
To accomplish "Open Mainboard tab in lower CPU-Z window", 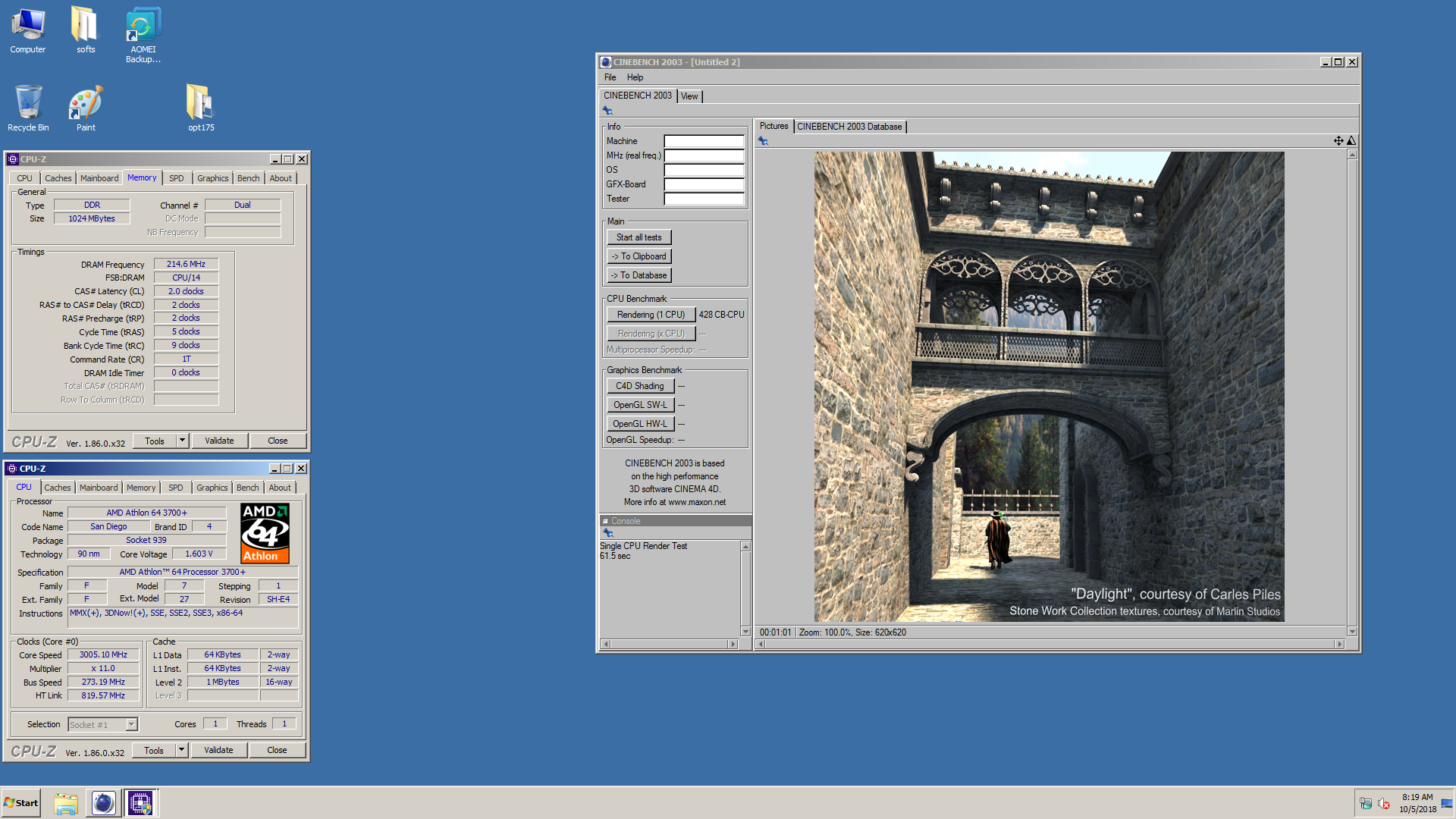I will (x=99, y=488).
